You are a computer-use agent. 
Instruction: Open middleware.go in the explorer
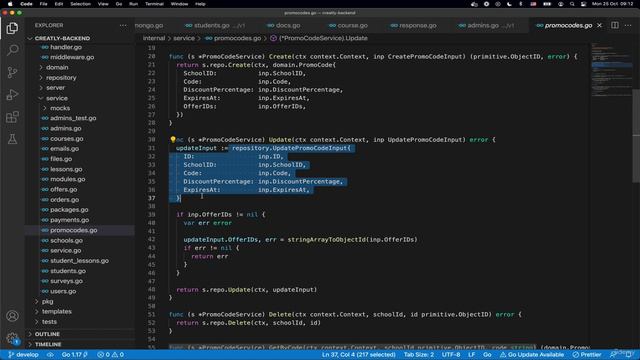[x=80, y=57]
